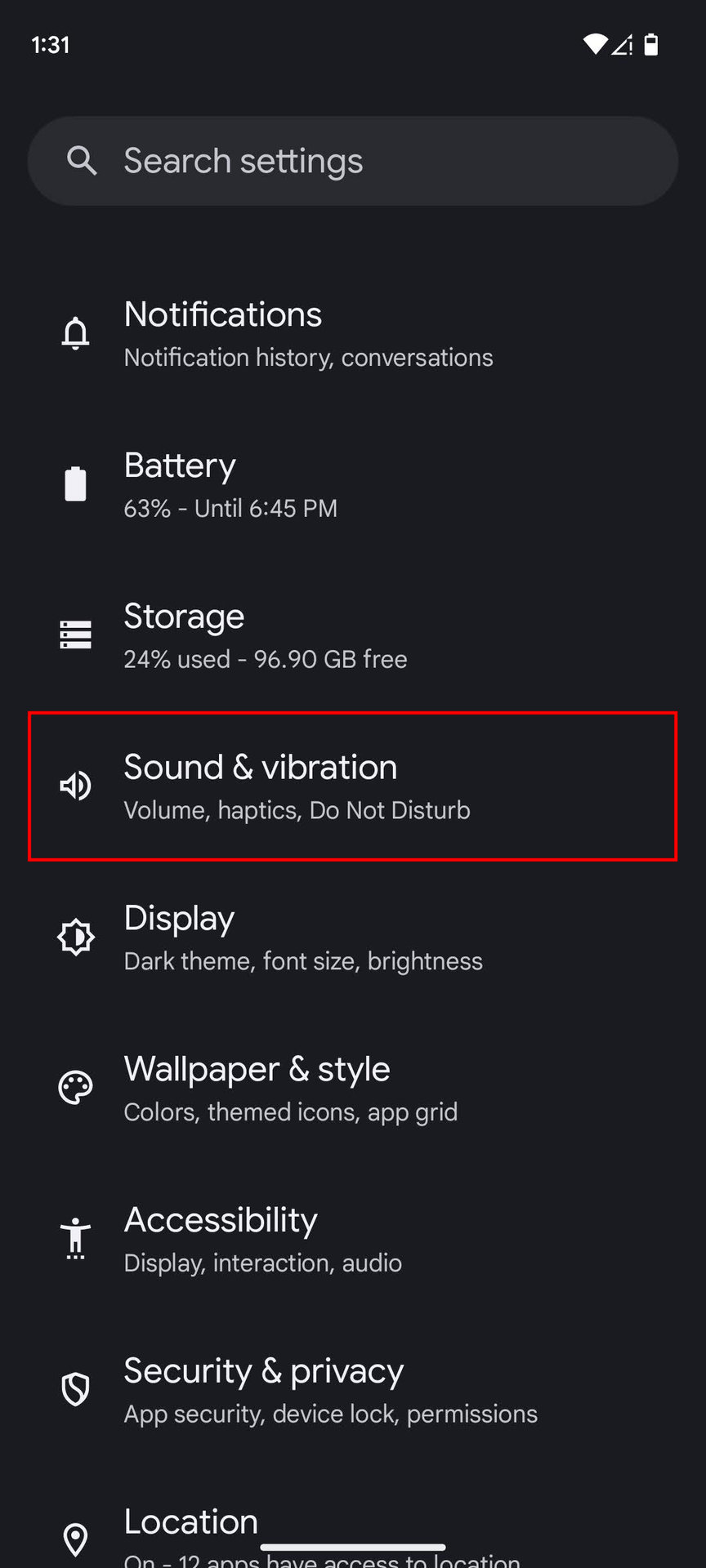
Task: Tap the Wallpaper palette icon
Action: 76,1088
